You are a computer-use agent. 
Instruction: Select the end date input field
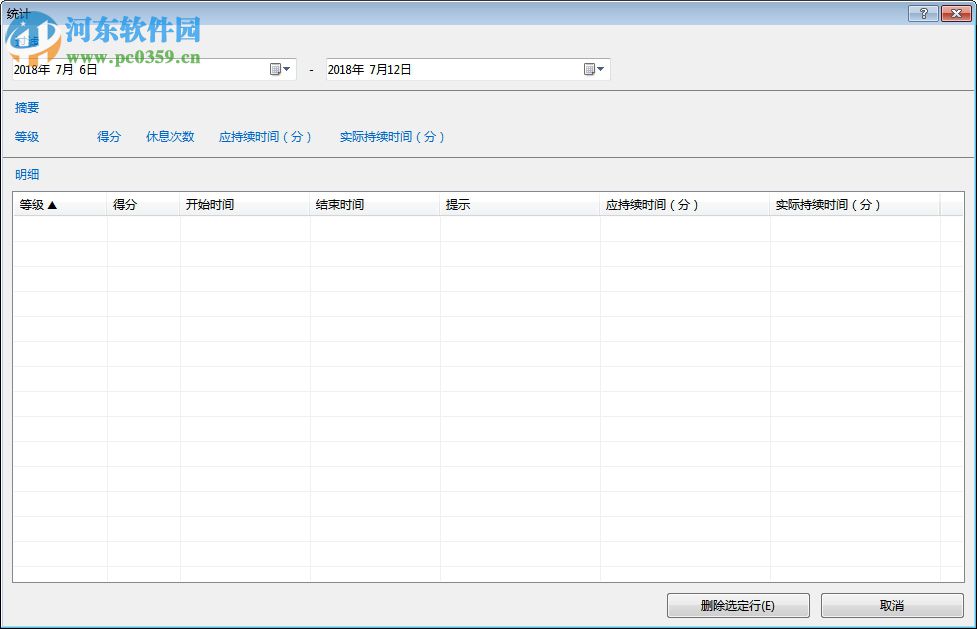[x=440, y=69]
